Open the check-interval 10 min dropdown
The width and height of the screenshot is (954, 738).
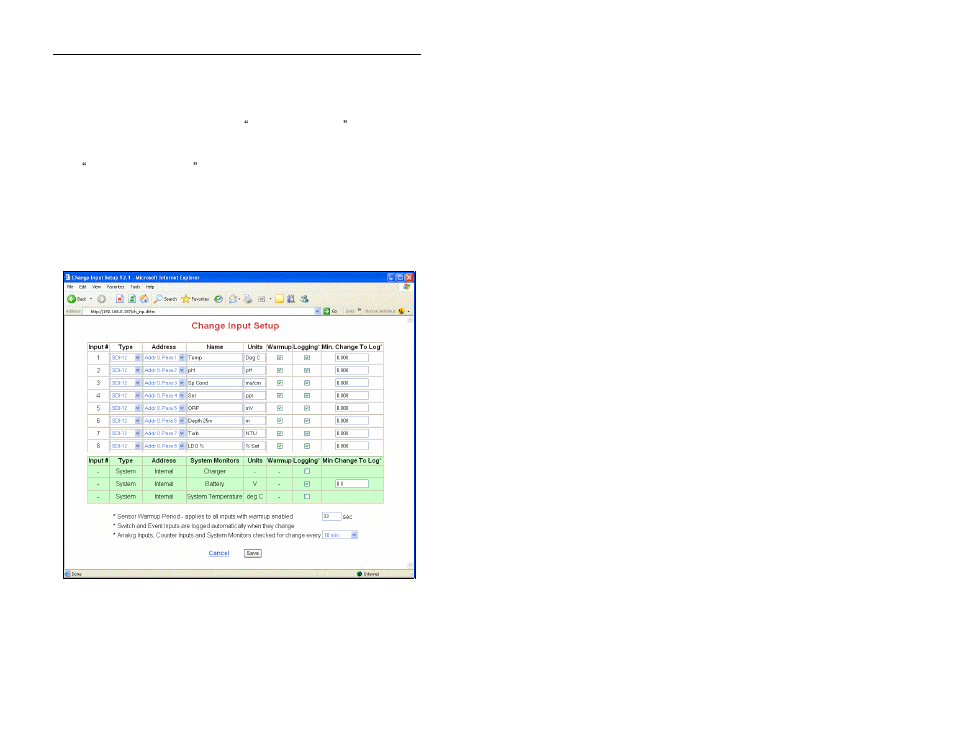coord(339,535)
